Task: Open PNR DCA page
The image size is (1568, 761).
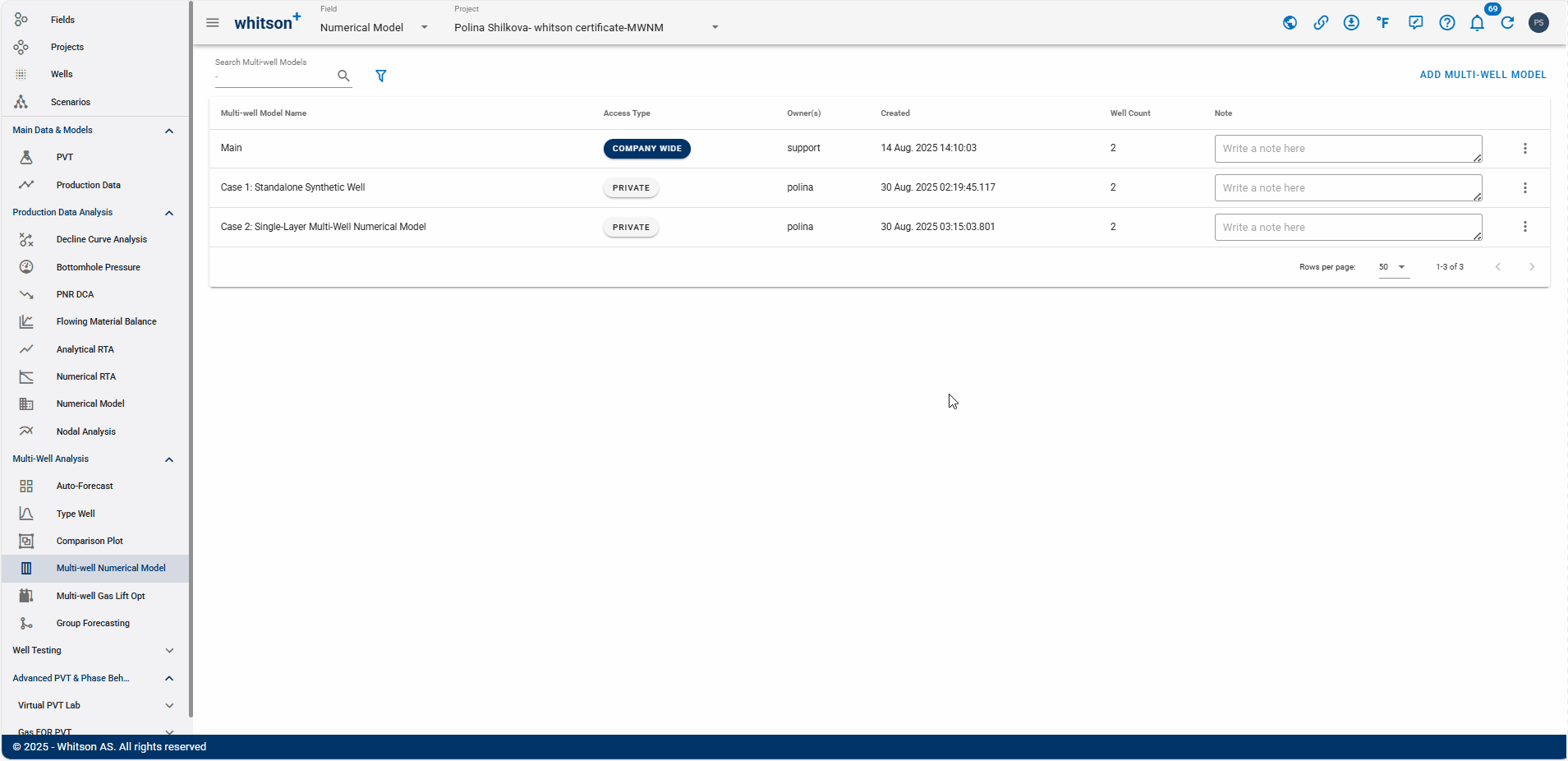Action: click(x=76, y=294)
